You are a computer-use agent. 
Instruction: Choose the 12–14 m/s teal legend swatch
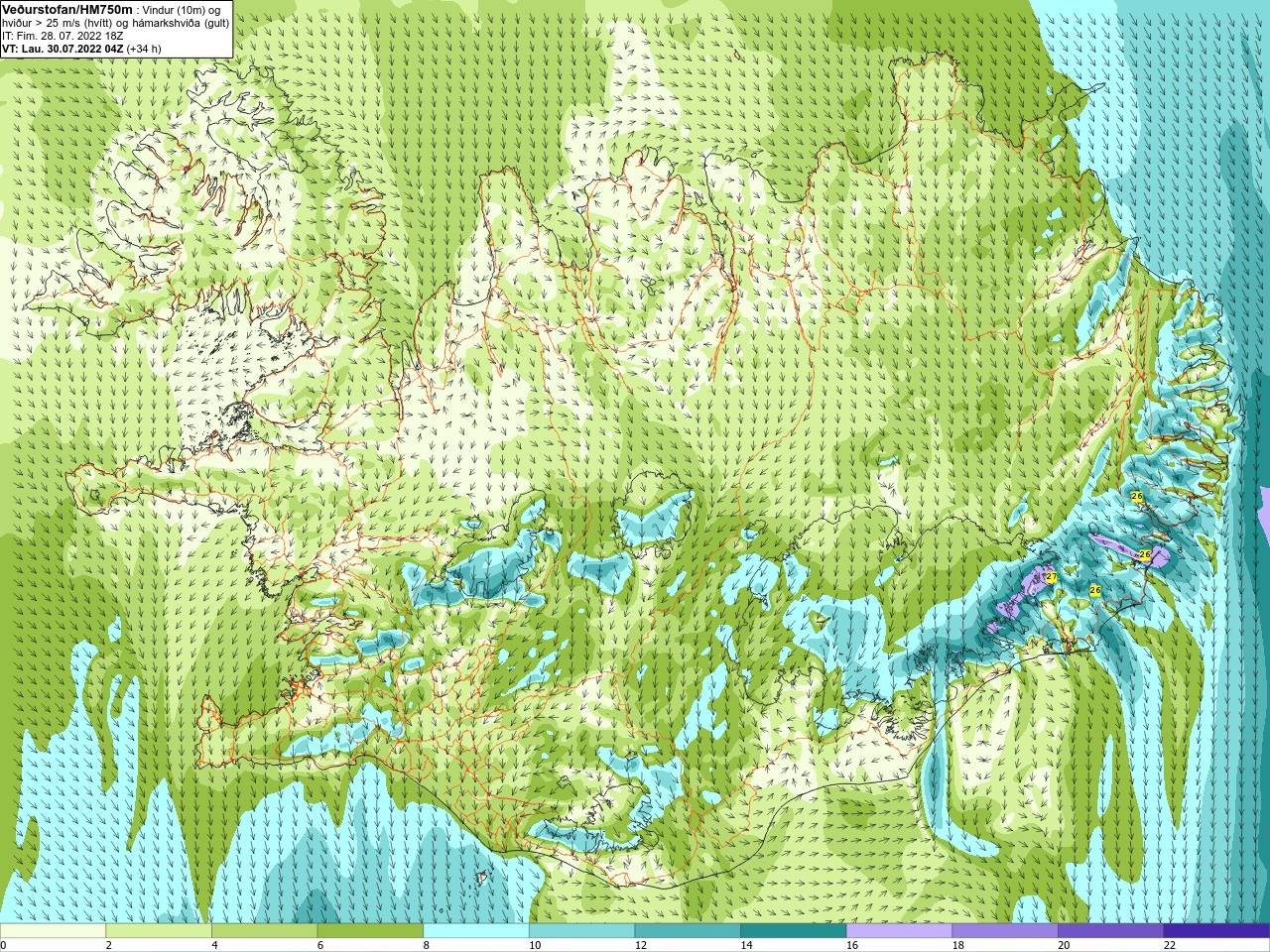688,931
